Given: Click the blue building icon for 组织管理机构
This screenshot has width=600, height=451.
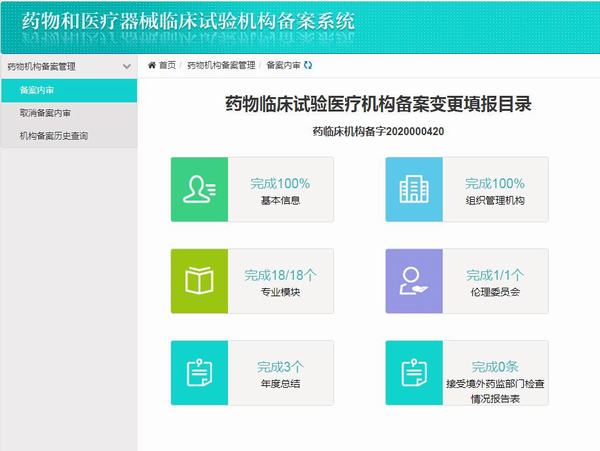Looking at the screenshot, I should coord(414,190).
